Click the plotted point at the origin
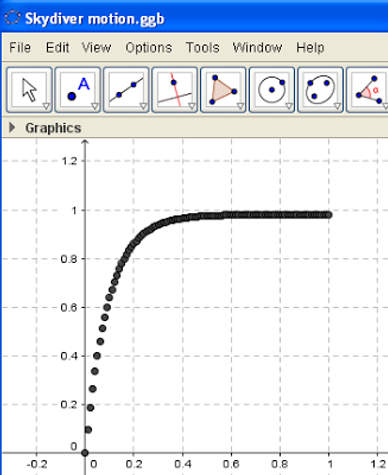Screen dimensions: 388x475 (85, 453)
